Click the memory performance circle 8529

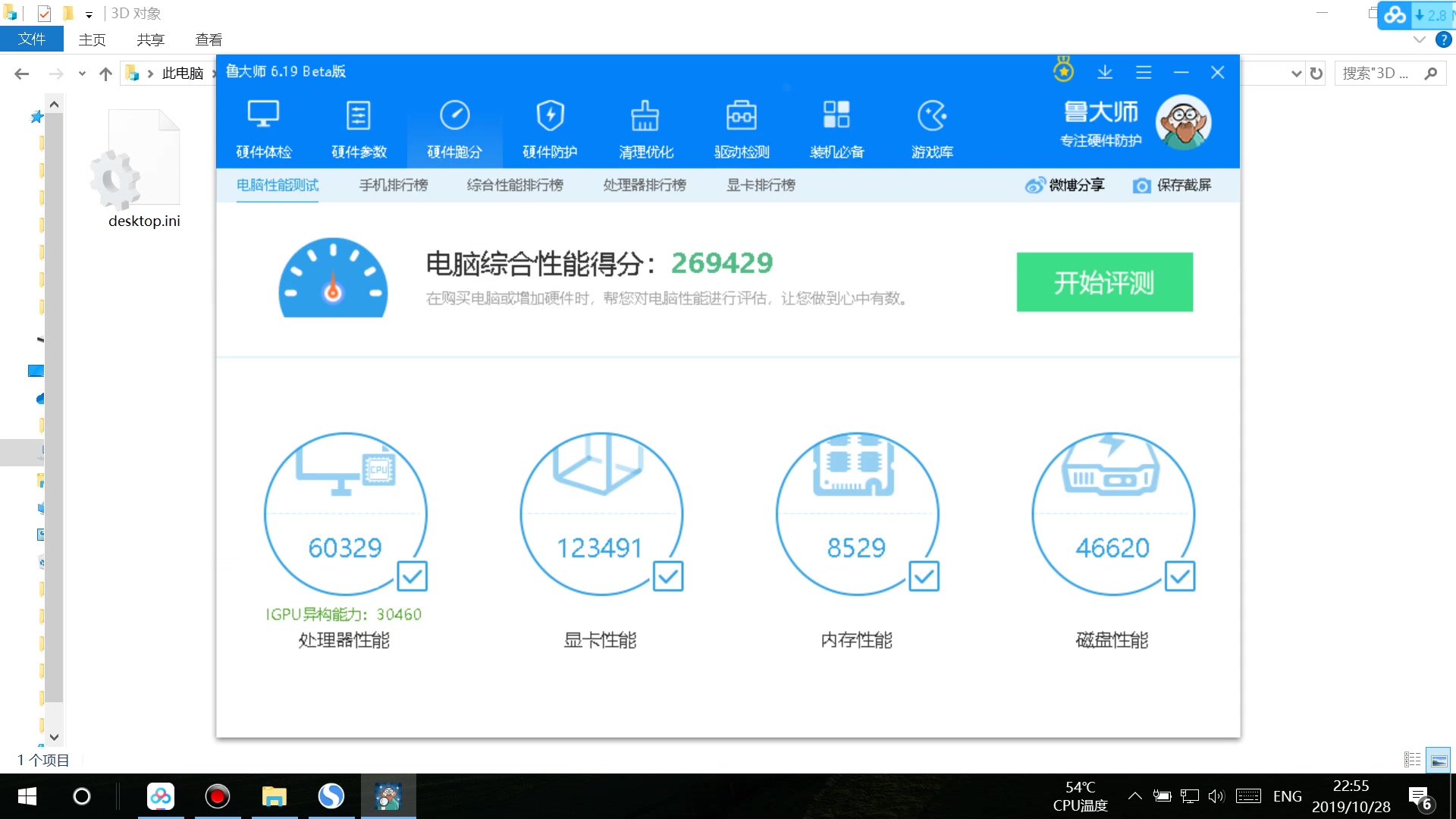(x=857, y=513)
